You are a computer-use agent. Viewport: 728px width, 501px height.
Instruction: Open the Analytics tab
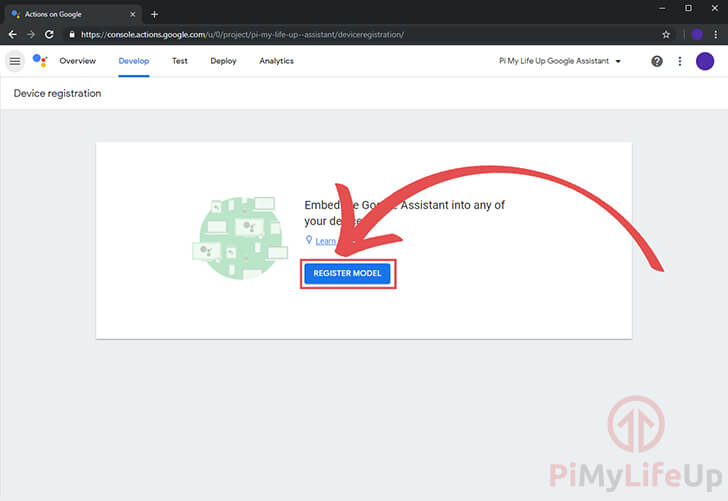tap(276, 61)
